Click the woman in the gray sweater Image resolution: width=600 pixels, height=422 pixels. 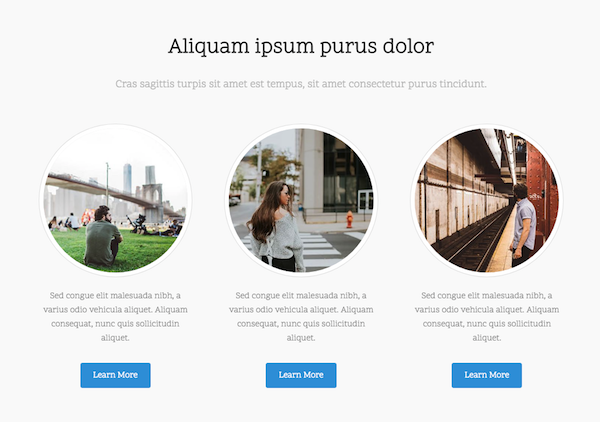276,228
